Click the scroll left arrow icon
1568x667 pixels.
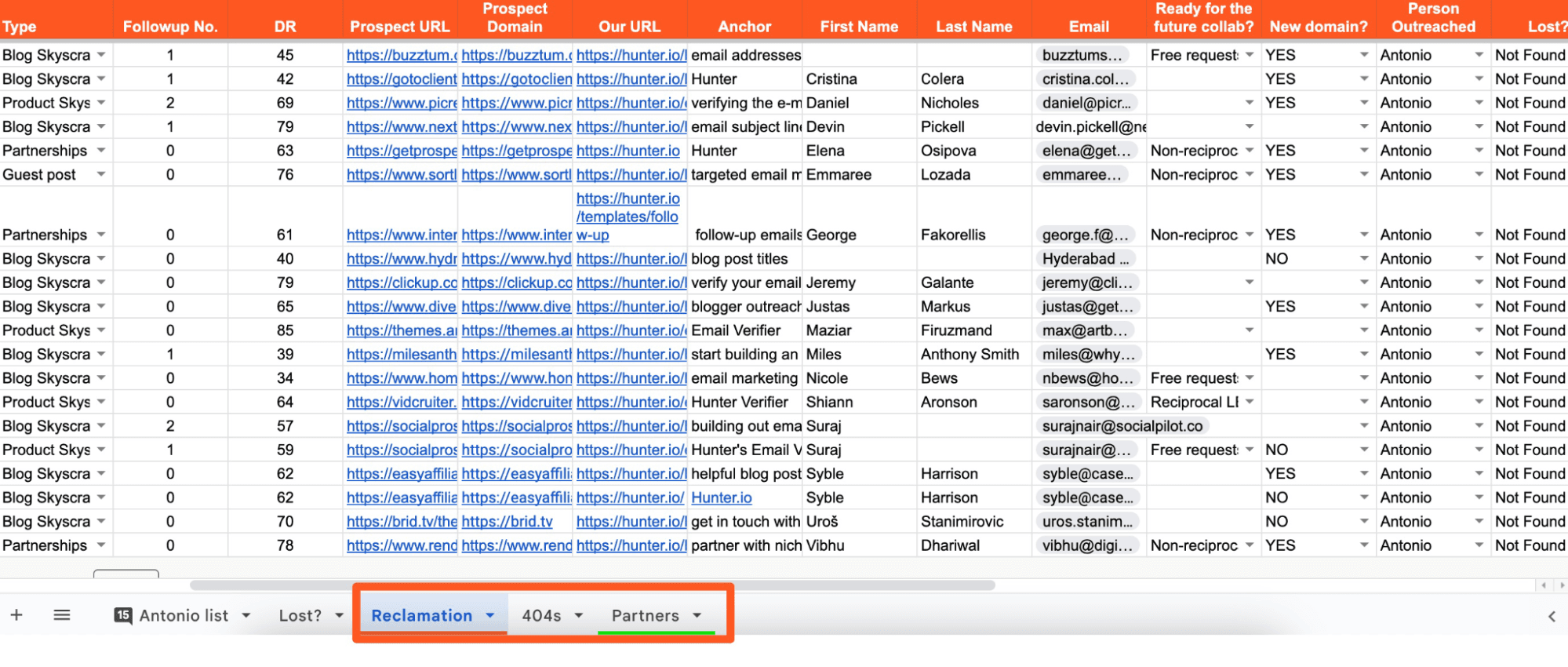pos(1544,585)
